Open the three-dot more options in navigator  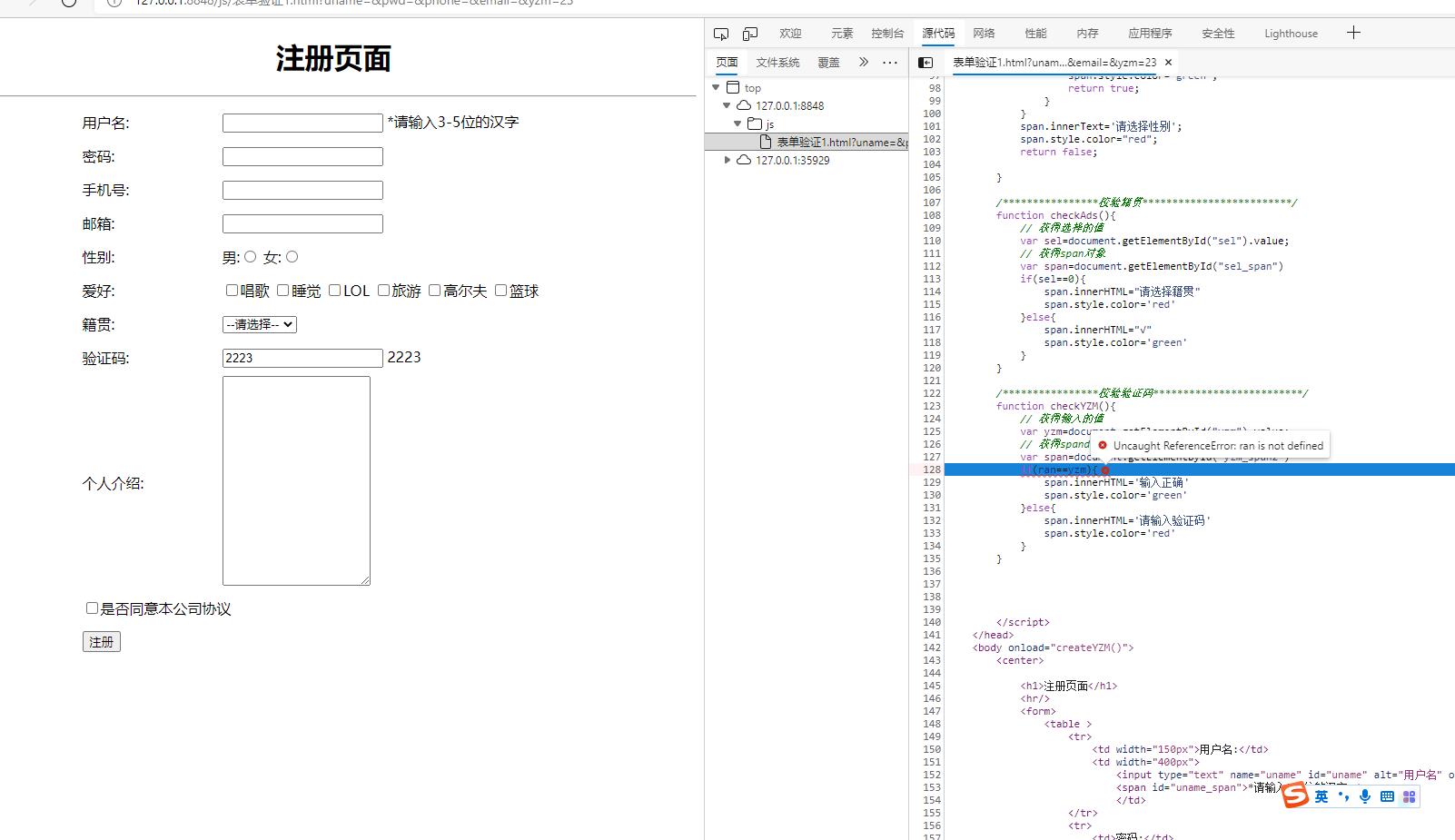pos(890,63)
